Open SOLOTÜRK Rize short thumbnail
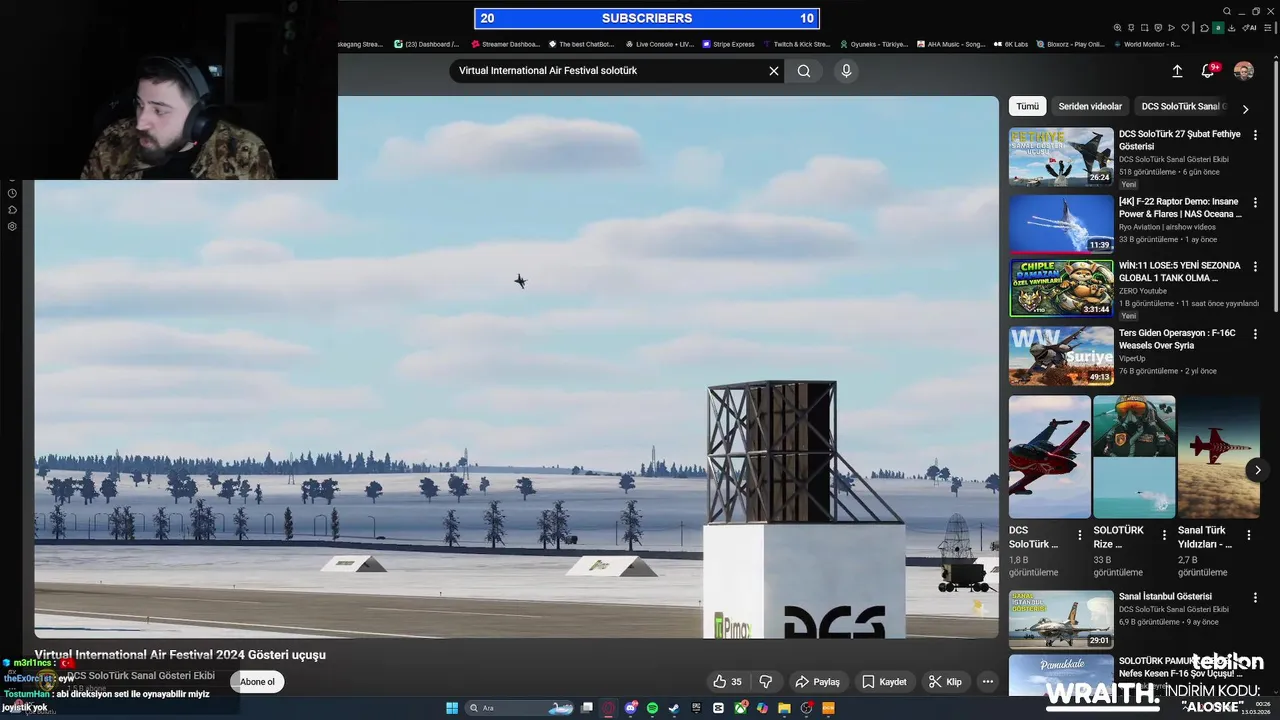This screenshot has width=1280, height=720. pyautogui.click(x=1134, y=457)
